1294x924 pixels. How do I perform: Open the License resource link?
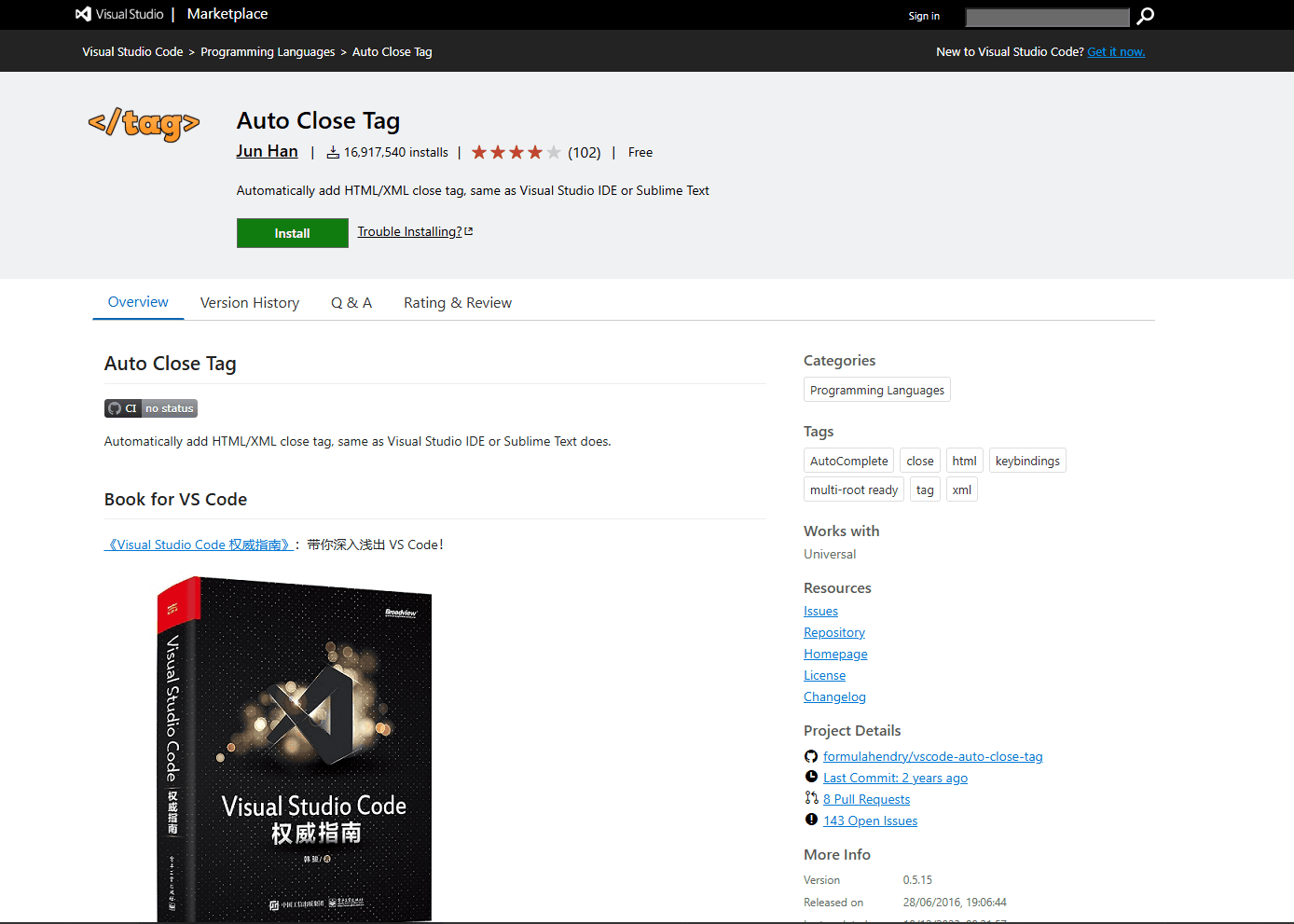[x=825, y=675]
